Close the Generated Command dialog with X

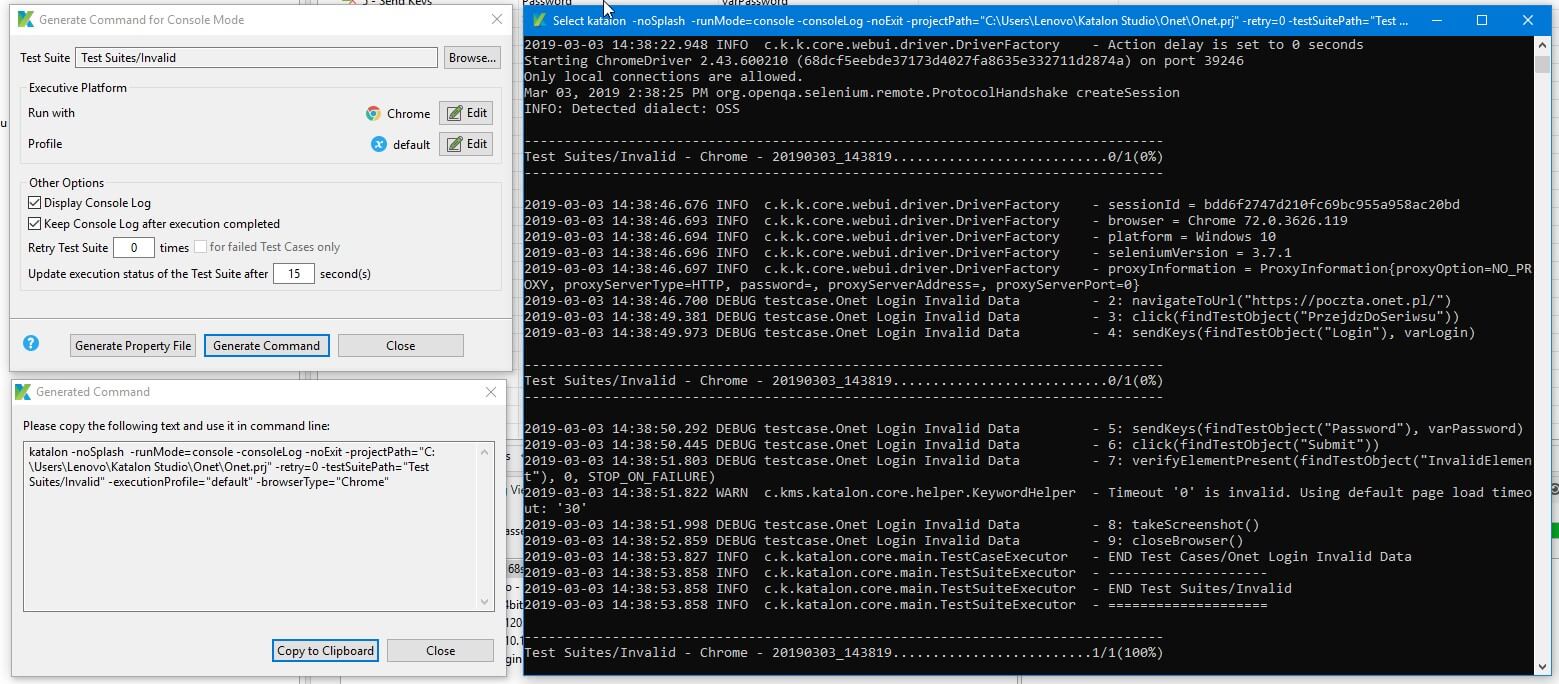click(x=491, y=392)
